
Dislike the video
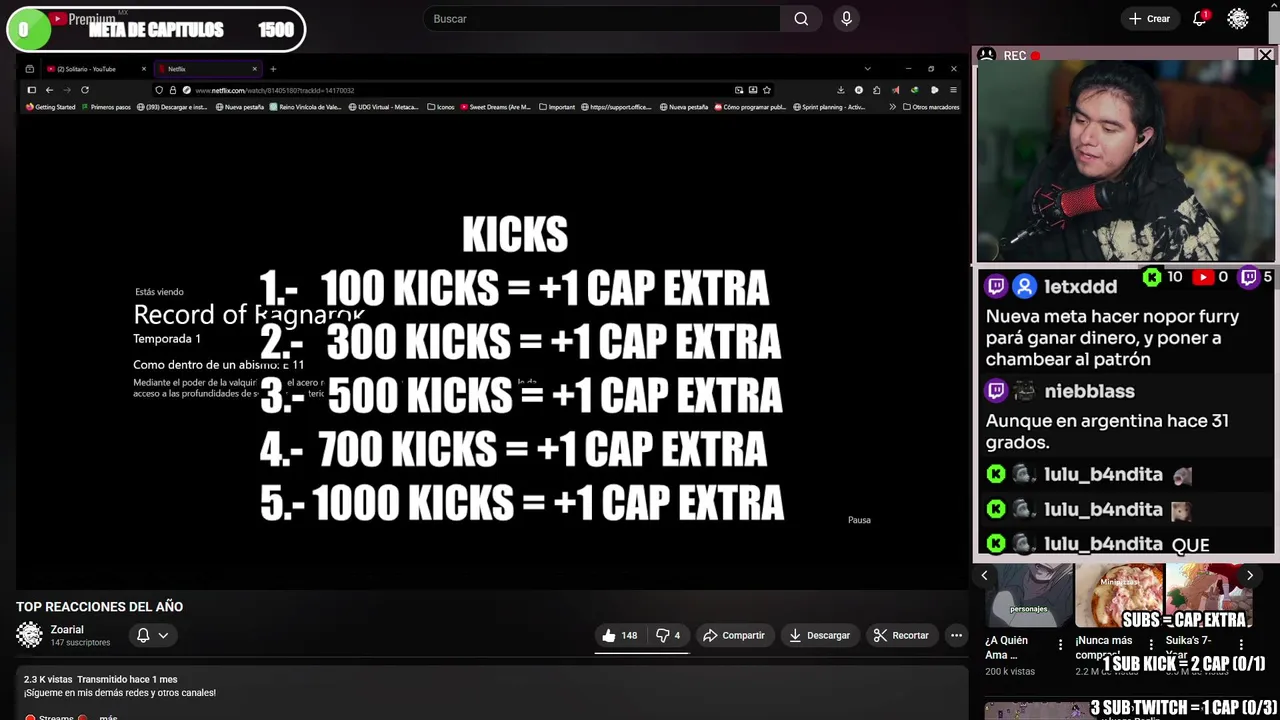[x=668, y=635]
